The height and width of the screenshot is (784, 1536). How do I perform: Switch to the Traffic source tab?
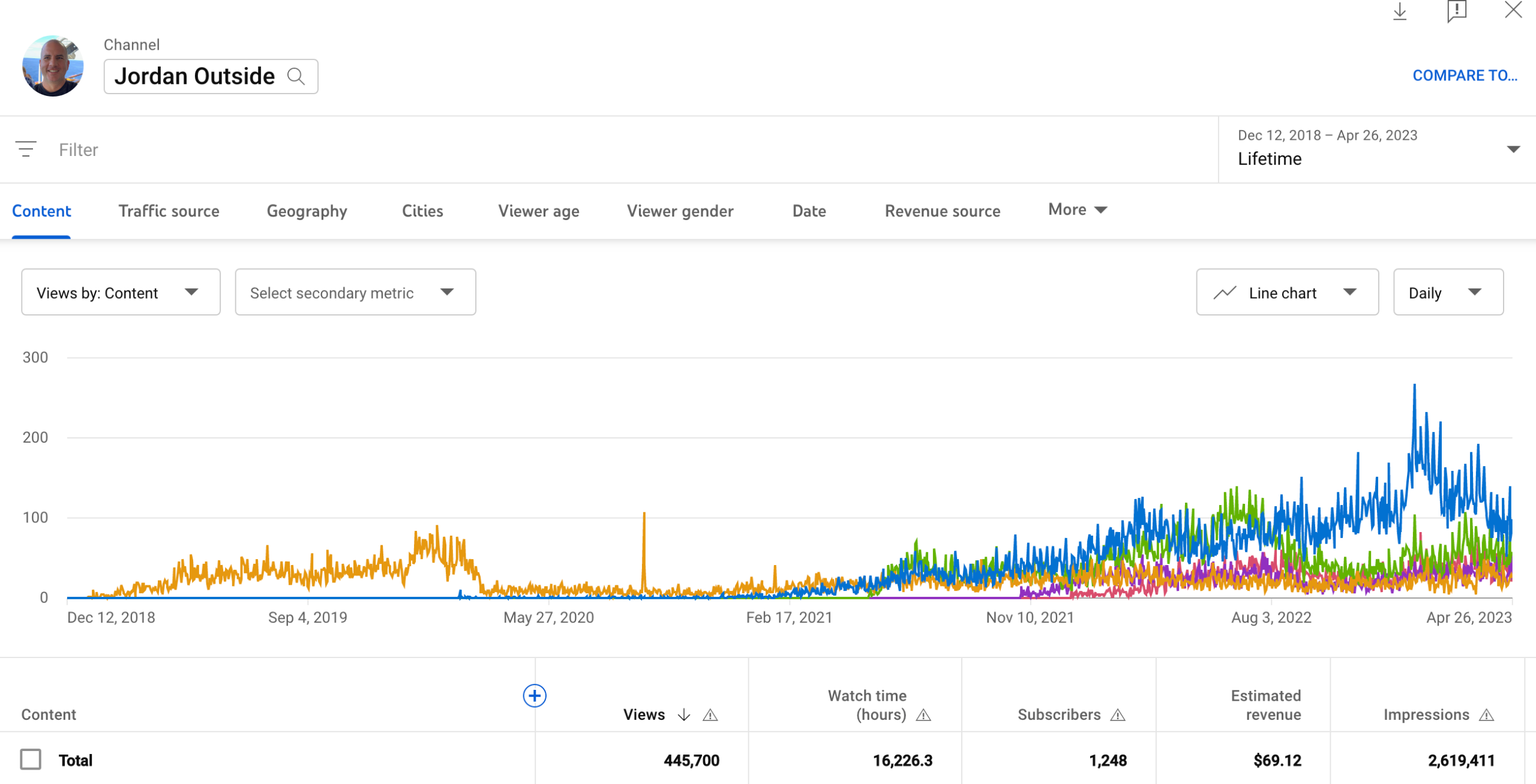(169, 211)
